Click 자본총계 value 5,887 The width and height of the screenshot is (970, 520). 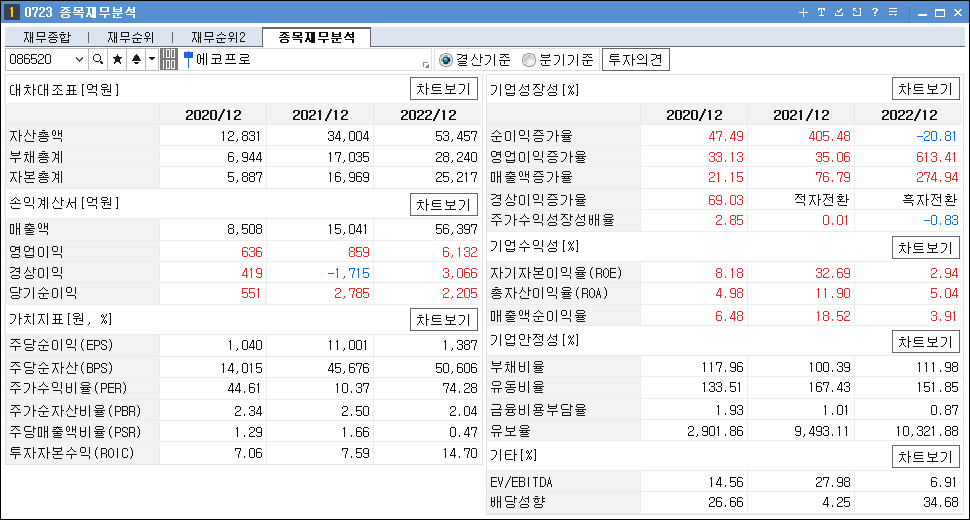tap(244, 177)
